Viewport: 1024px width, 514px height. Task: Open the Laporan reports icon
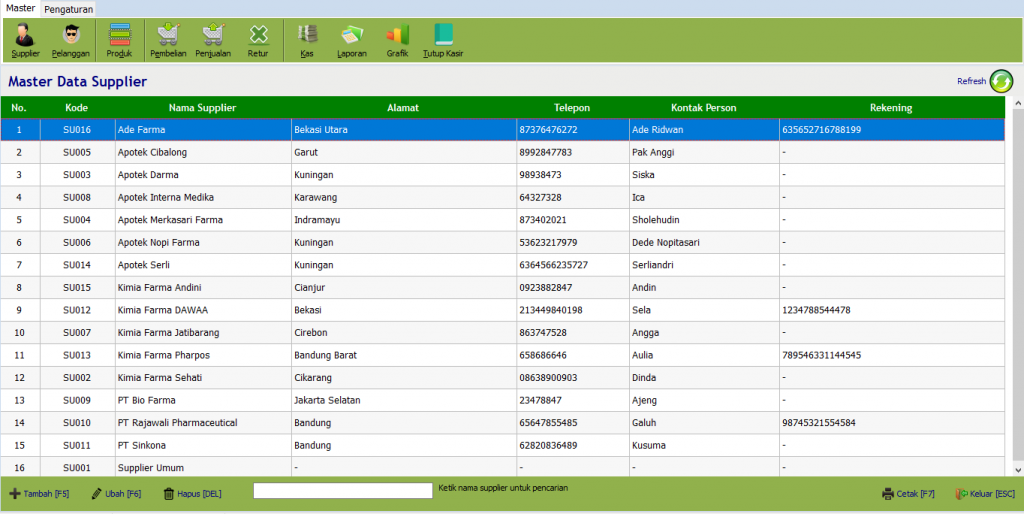coord(352,38)
